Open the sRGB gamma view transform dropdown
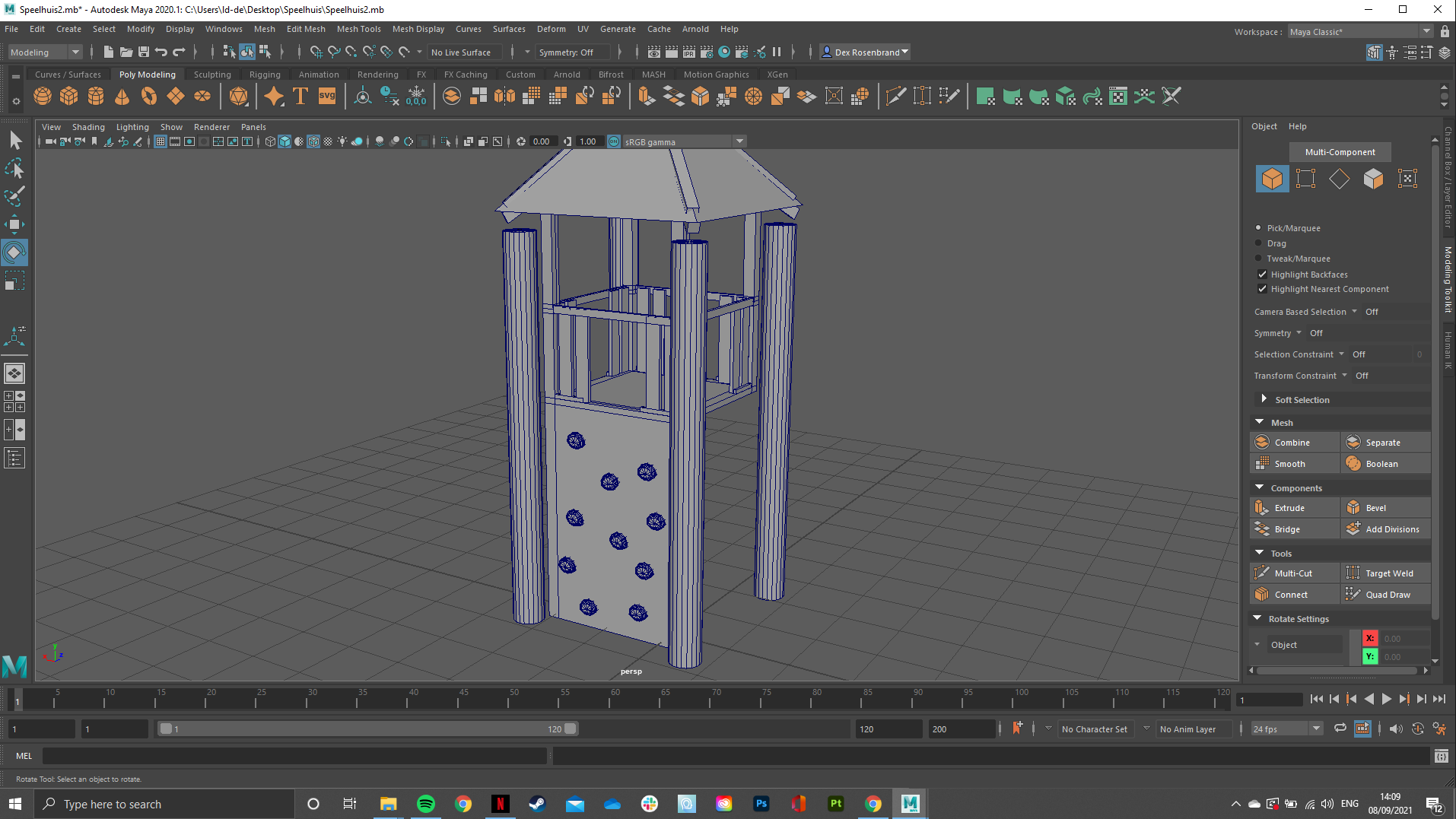Image resolution: width=1456 pixels, height=819 pixels. coord(739,141)
